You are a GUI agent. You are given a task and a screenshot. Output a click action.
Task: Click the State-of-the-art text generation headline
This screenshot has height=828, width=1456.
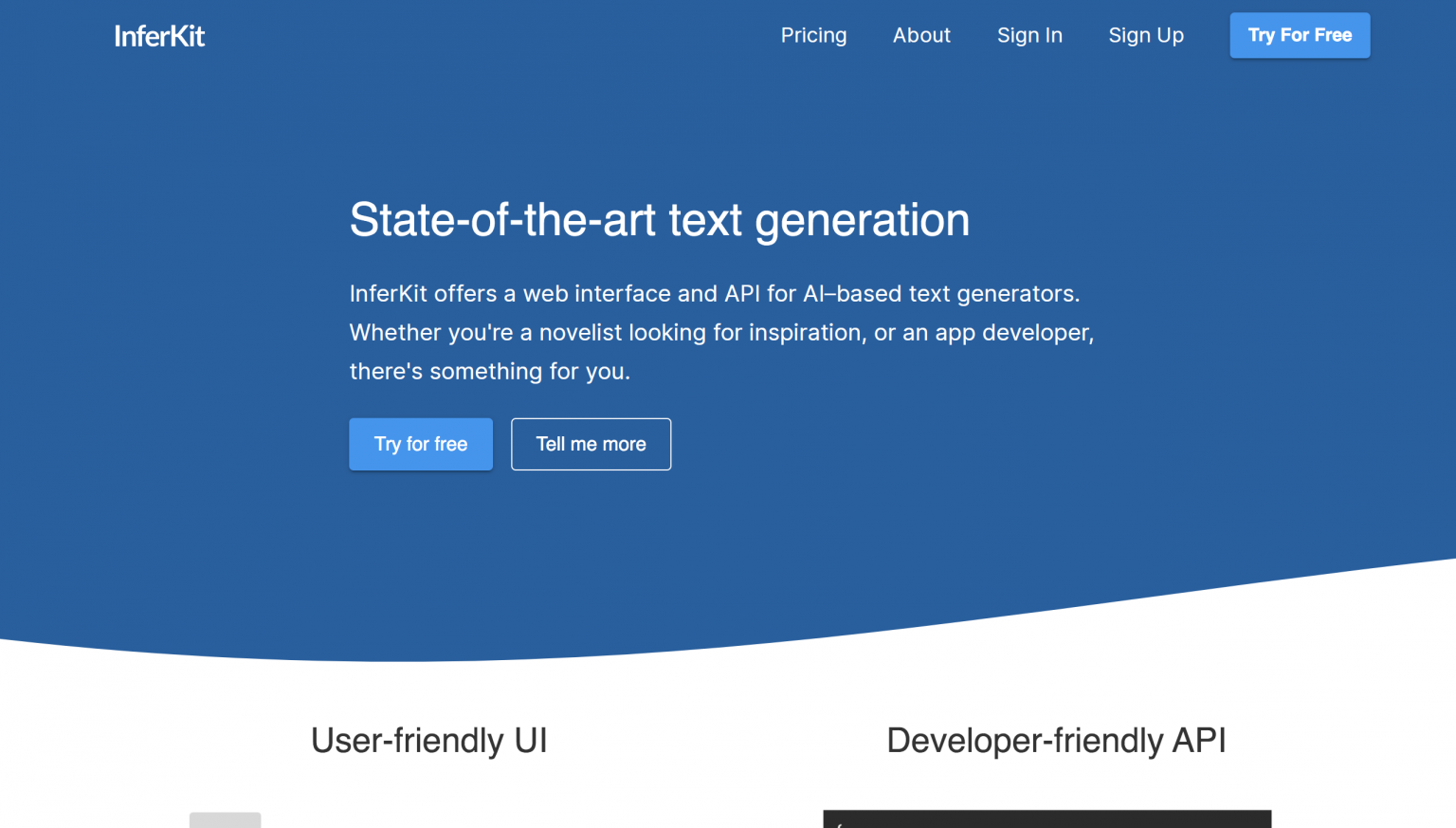(x=659, y=220)
